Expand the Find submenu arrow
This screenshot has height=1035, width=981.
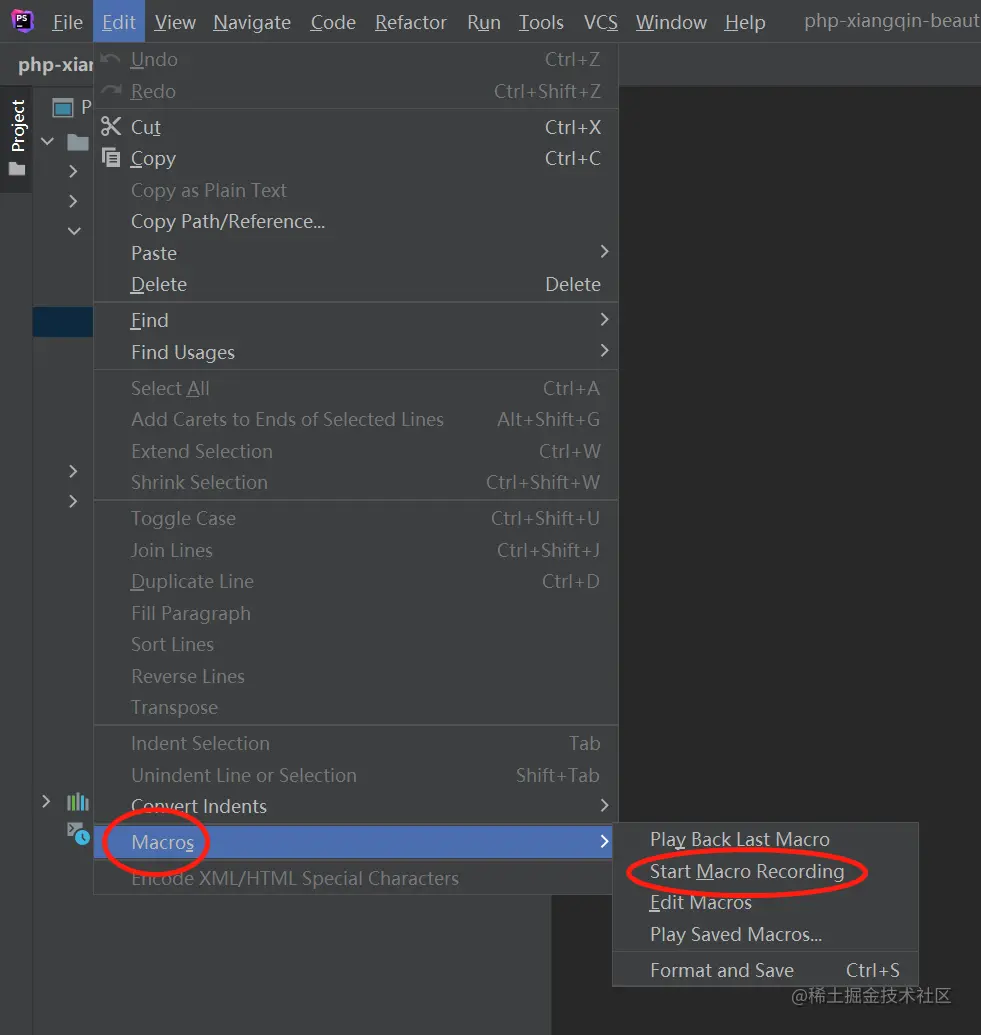point(604,319)
